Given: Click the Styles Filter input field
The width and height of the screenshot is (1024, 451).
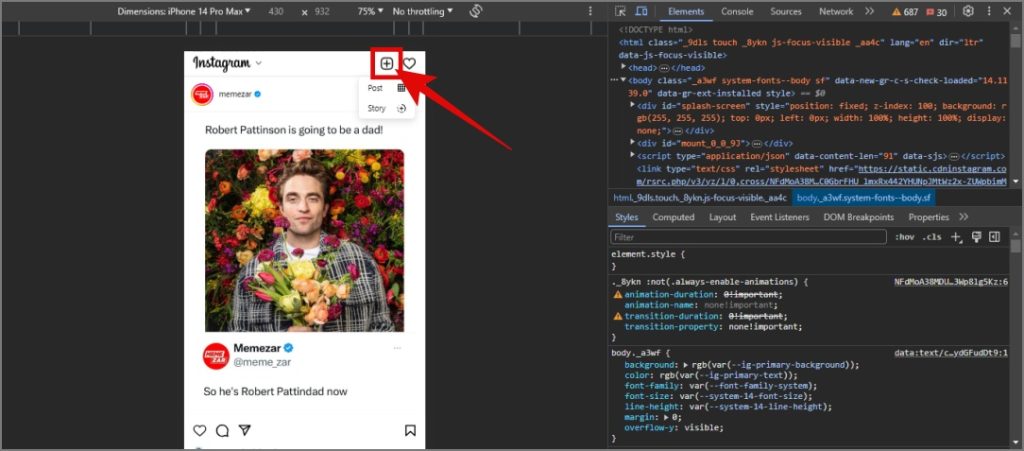Looking at the screenshot, I should [x=748, y=237].
